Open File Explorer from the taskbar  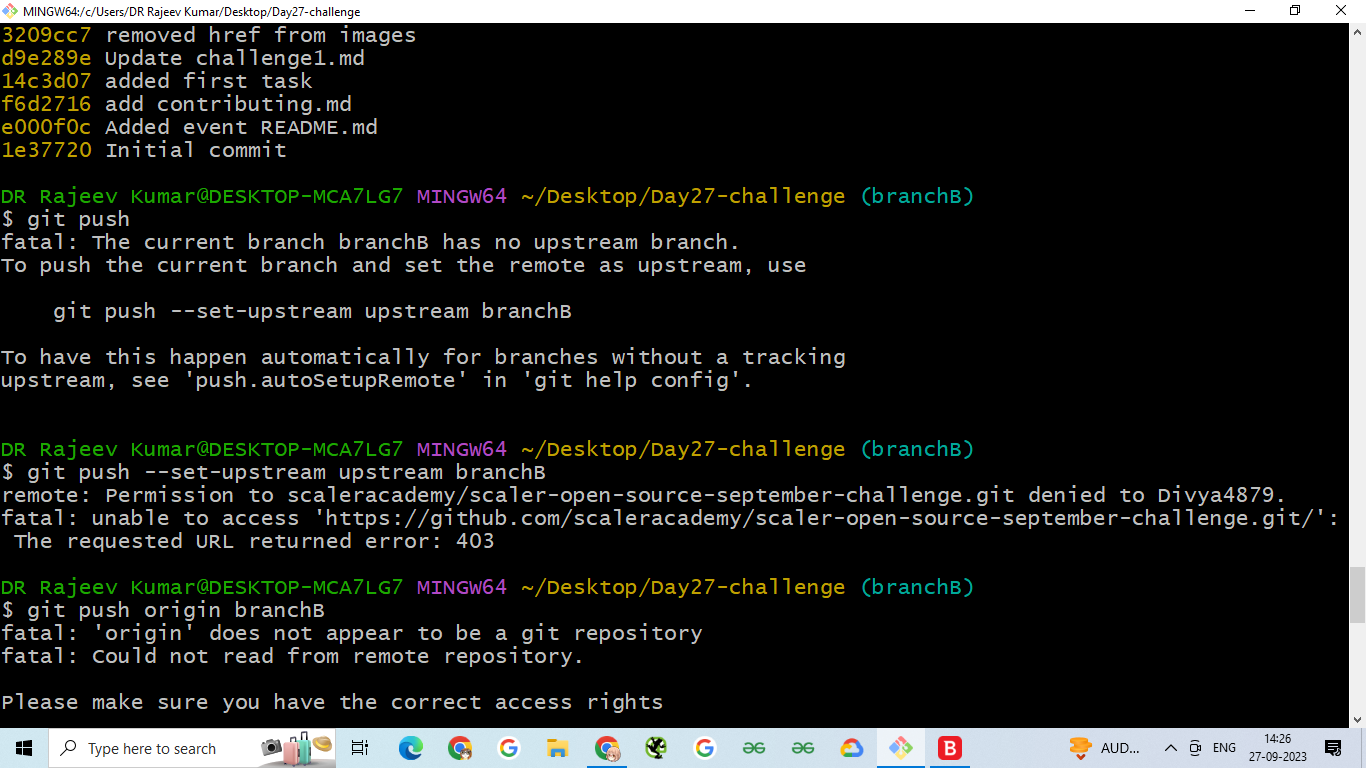tap(558, 748)
